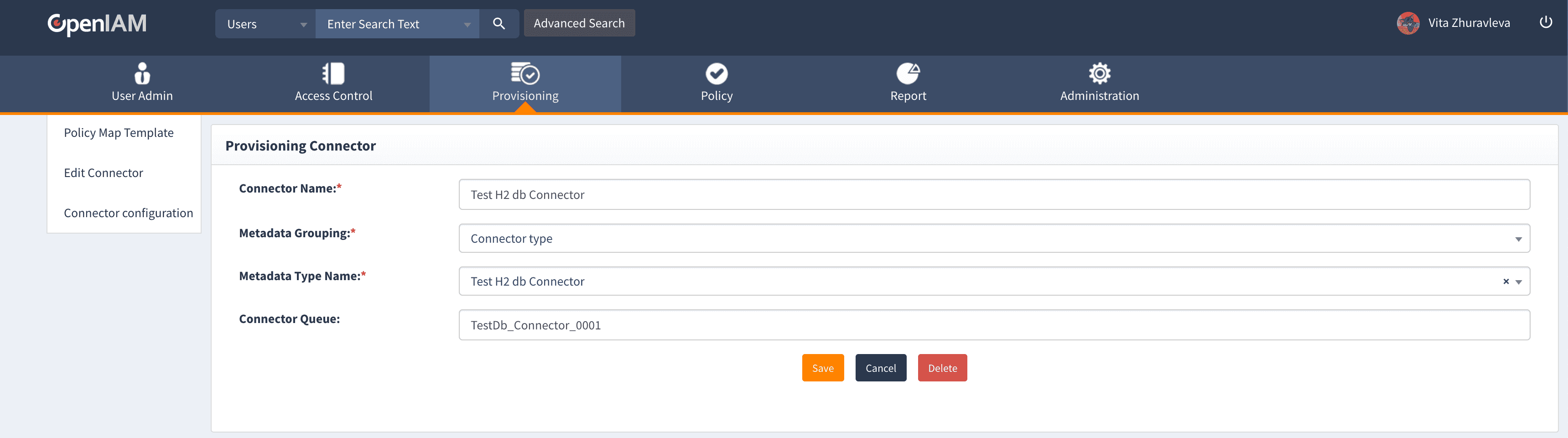Click the magnifying glass search icon
This screenshot has height=438, width=1568.
pyautogui.click(x=498, y=24)
